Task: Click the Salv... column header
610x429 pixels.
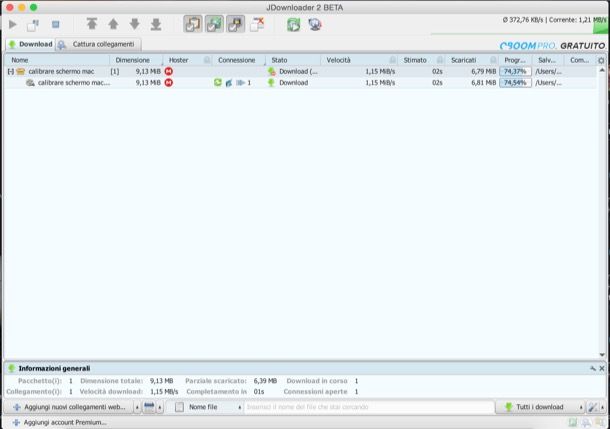Action: tap(547, 60)
